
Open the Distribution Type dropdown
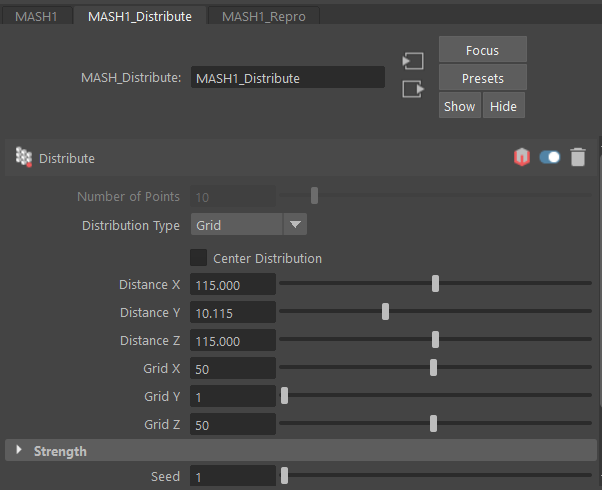click(x=248, y=225)
